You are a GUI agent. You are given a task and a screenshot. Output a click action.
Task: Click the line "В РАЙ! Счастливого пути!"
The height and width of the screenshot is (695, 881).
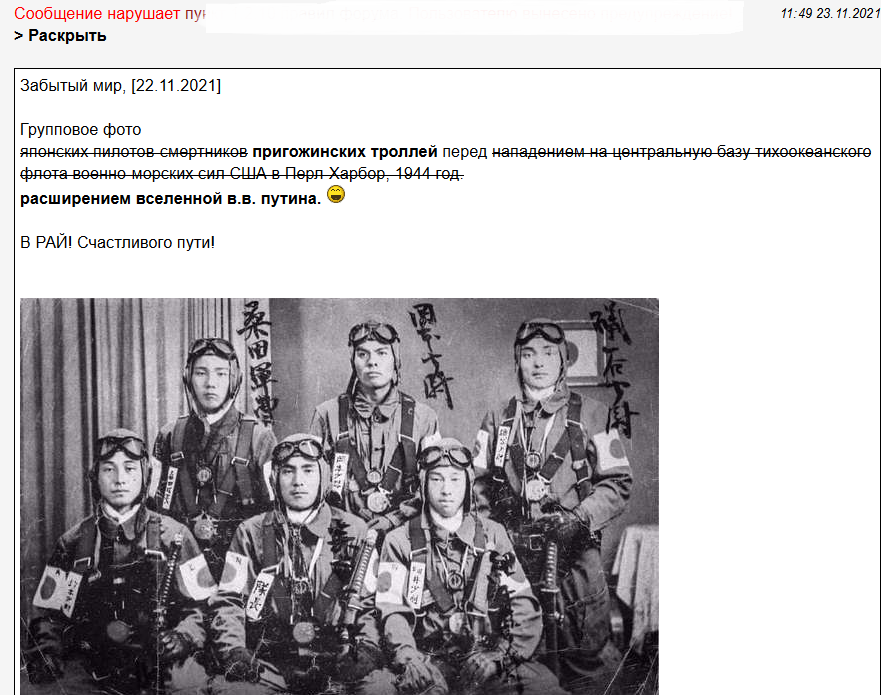[x=117, y=243]
